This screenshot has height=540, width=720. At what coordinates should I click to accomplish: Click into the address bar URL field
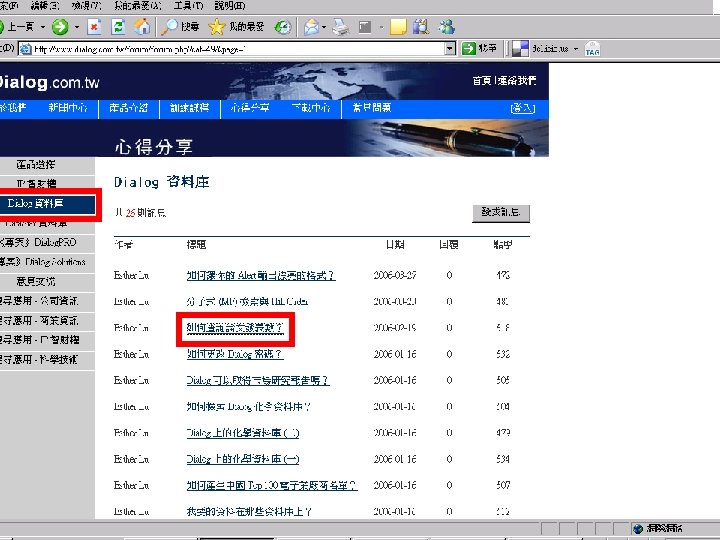pos(238,49)
